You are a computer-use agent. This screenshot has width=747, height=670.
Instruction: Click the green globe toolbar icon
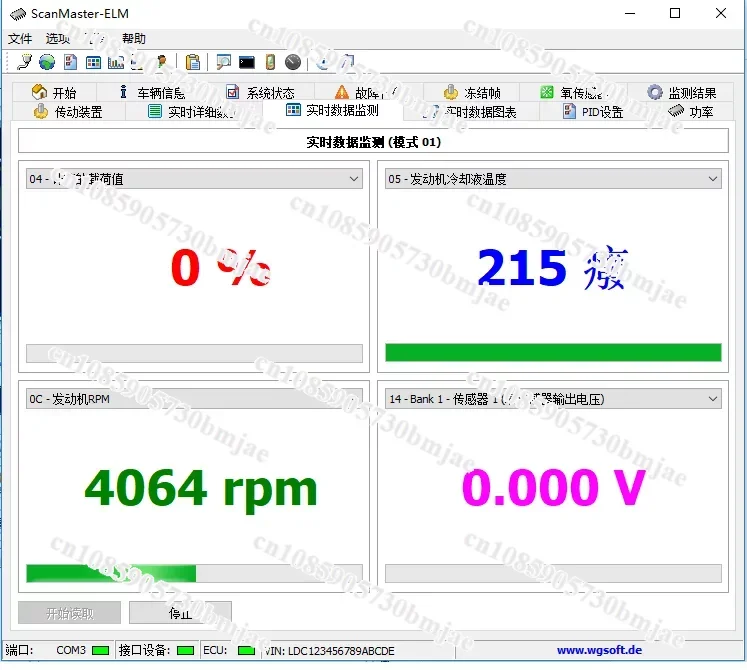[x=47, y=62]
